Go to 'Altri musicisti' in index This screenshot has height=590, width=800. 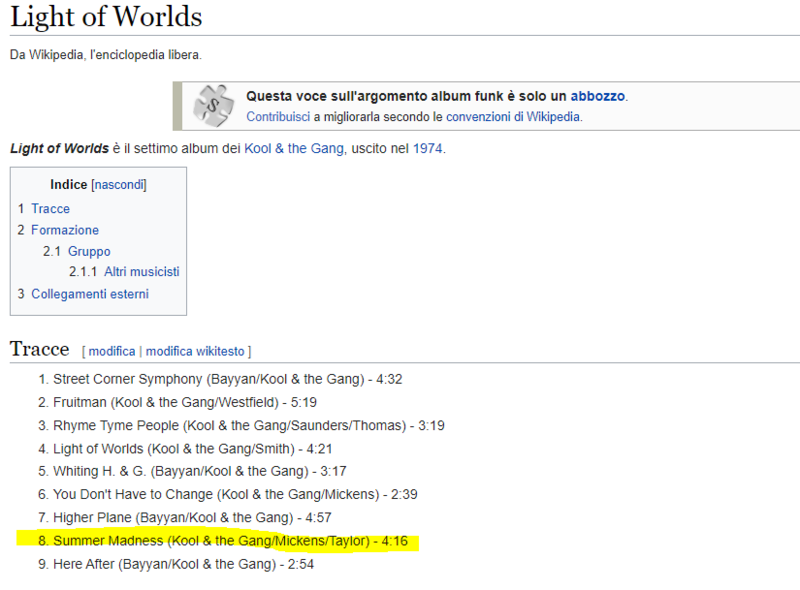(x=141, y=272)
